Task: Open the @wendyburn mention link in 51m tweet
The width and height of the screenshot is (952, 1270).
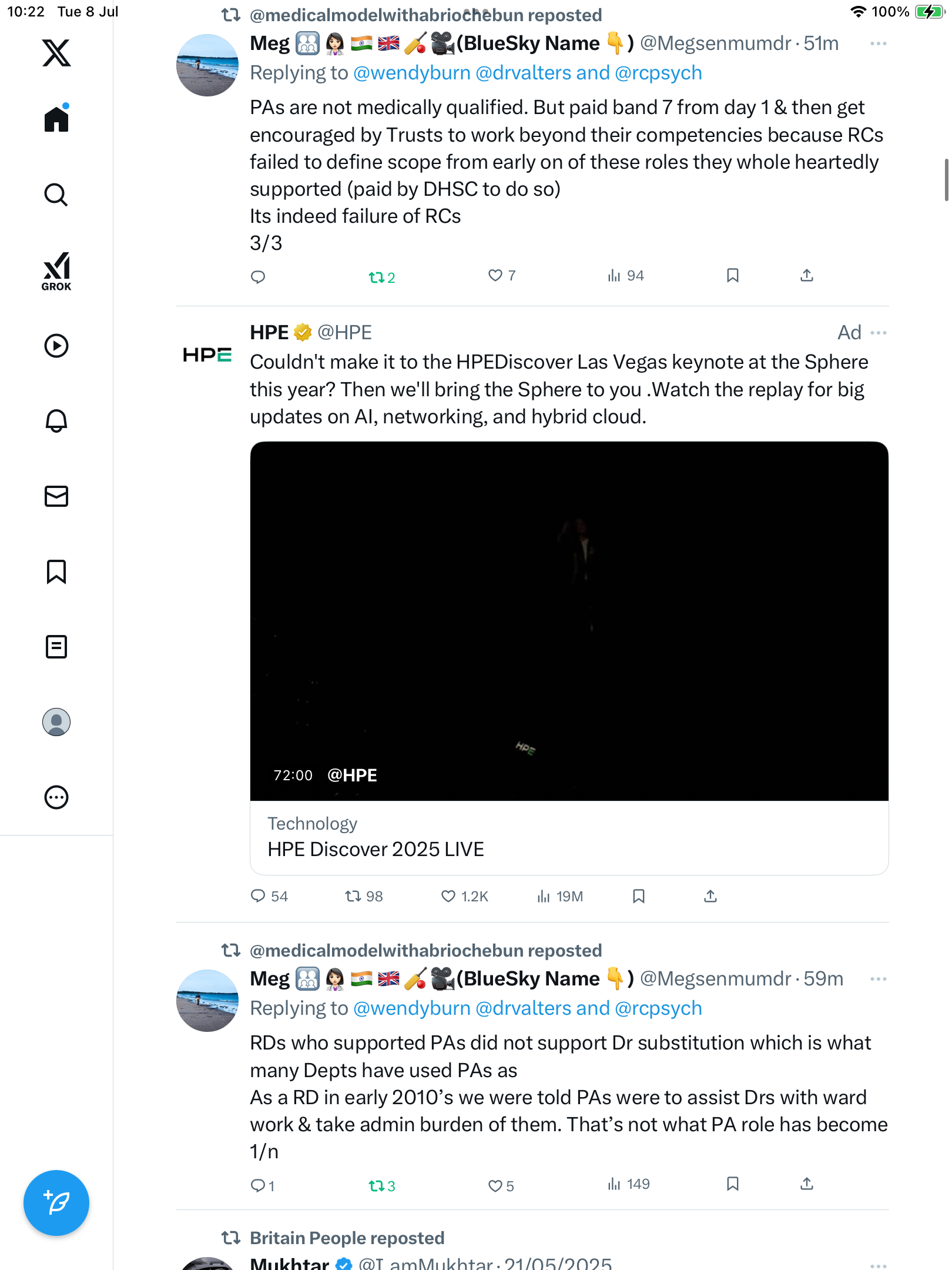Action: pyautogui.click(x=412, y=73)
